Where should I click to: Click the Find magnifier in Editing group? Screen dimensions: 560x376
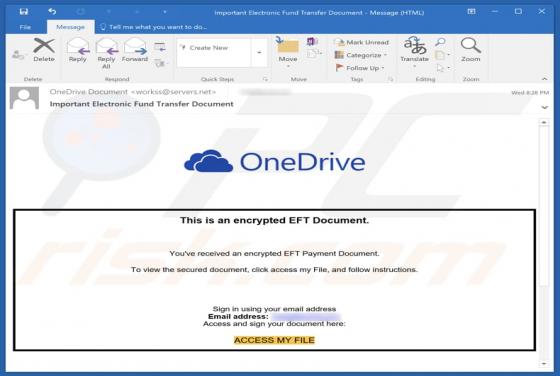(440, 42)
